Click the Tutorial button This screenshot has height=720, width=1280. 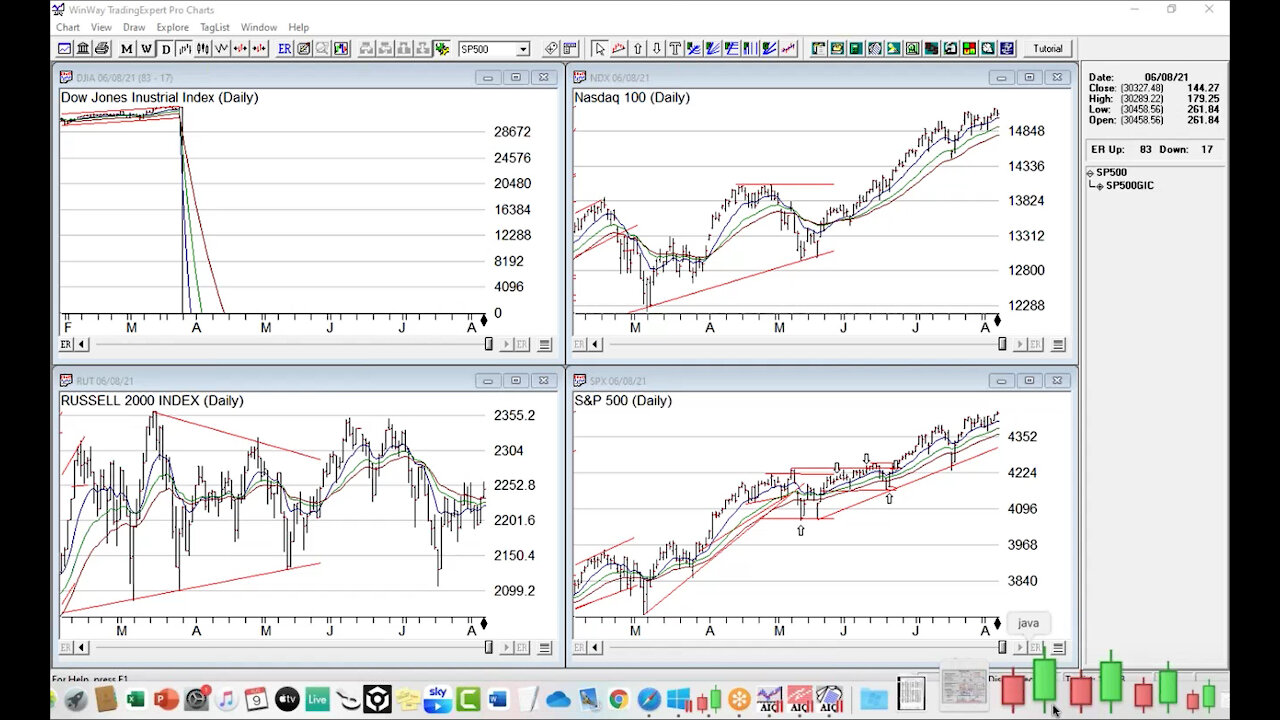tap(1048, 48)
